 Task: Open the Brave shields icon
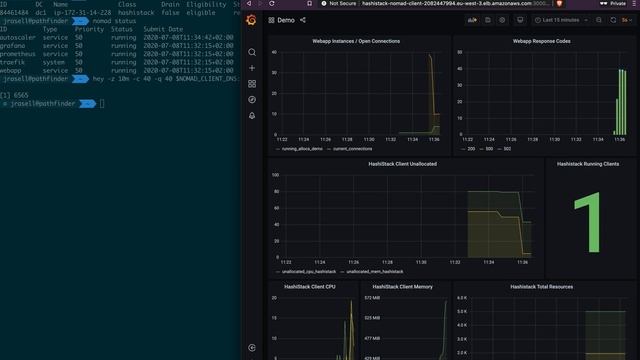[560, 3]
